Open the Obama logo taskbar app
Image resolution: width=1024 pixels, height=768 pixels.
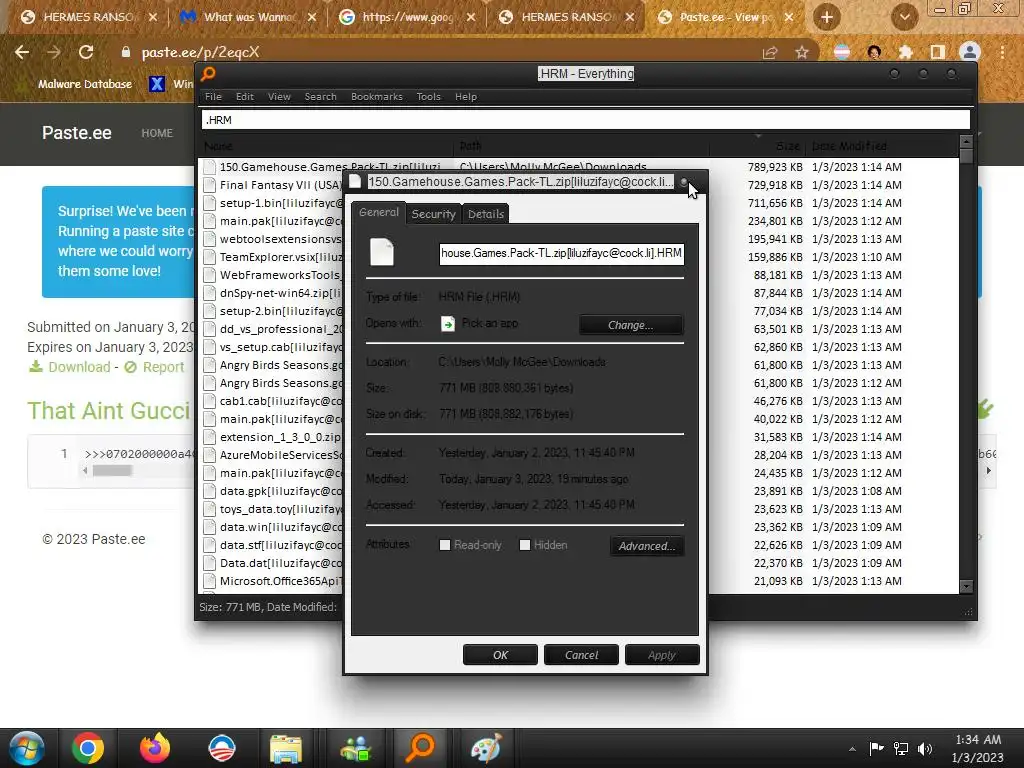222,748
